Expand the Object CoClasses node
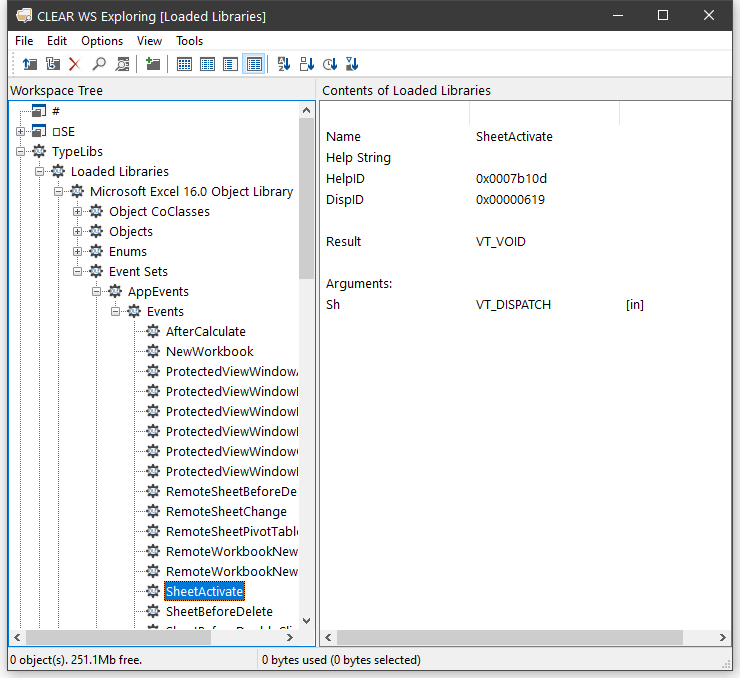 point(78,211)
